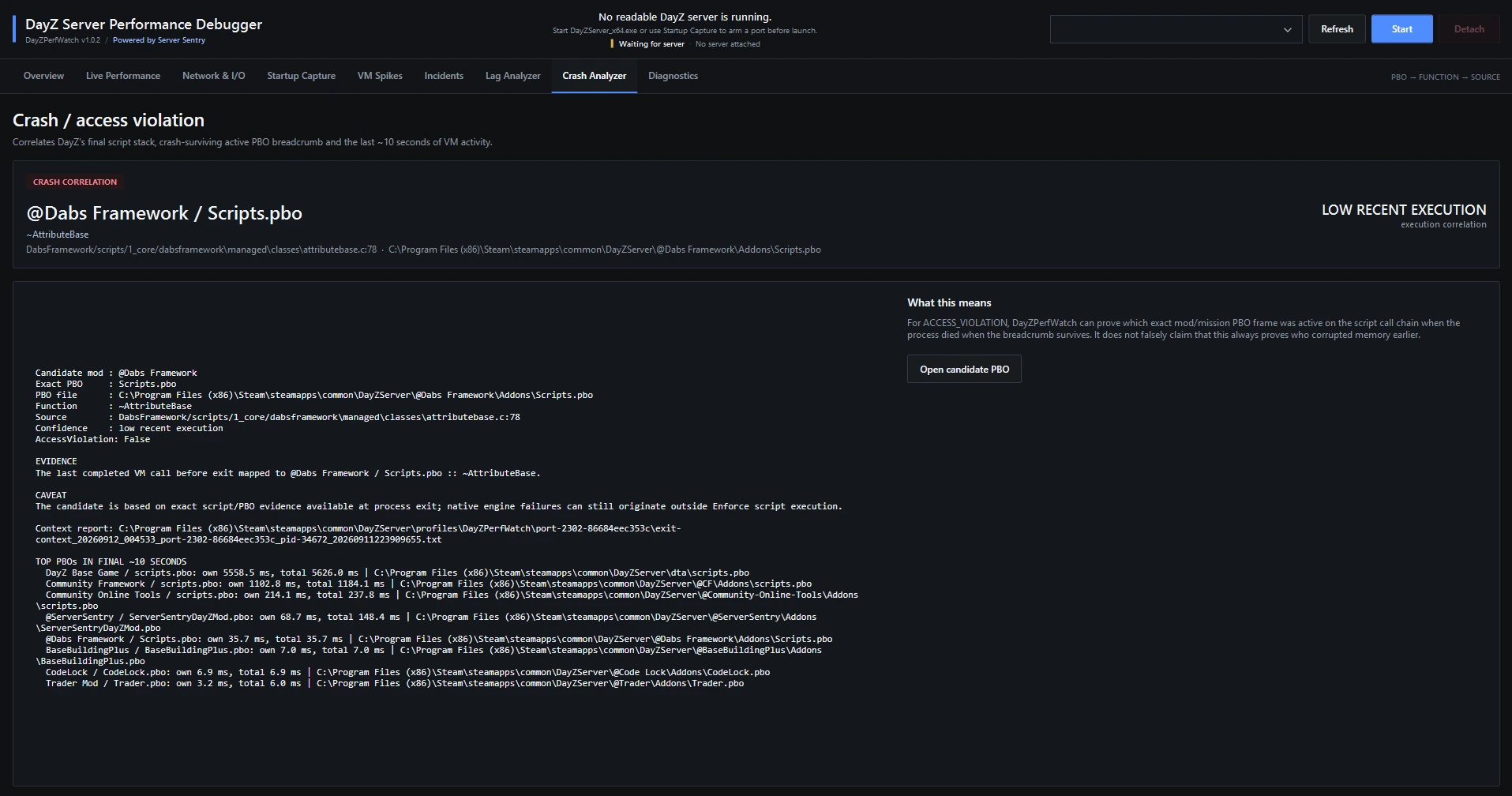Select the Startup Capture tab
This screenshot has width=1512, height=796.
pos(301,76)
